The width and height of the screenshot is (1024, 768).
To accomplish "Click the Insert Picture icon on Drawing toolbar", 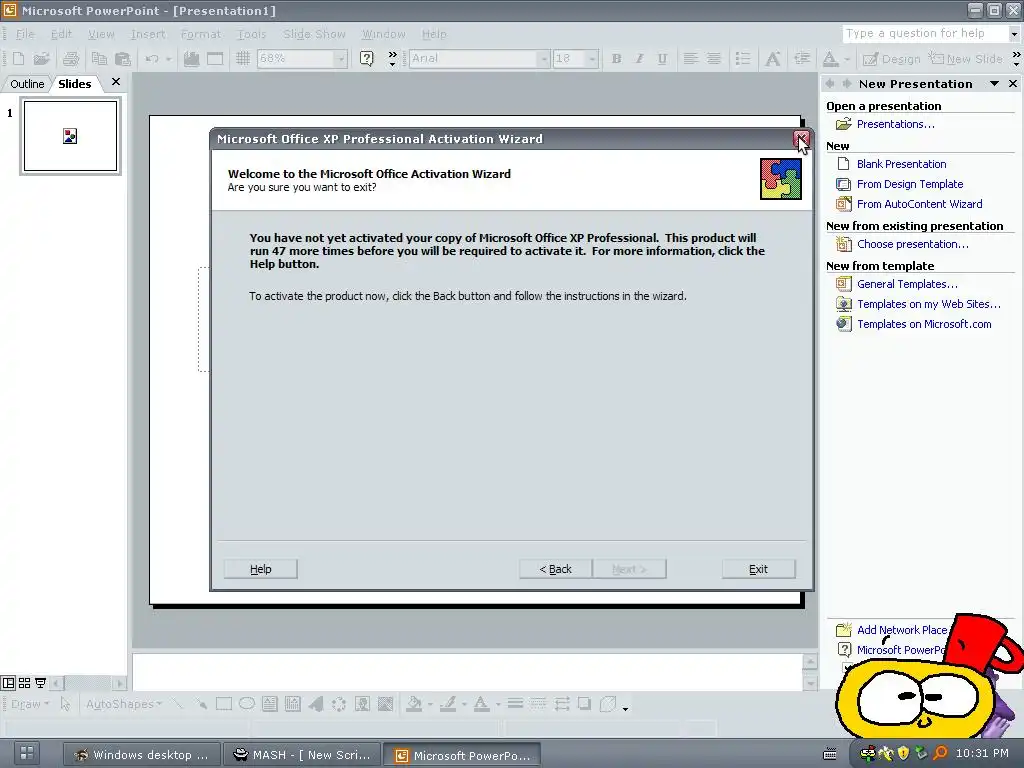I will point(386,704).
